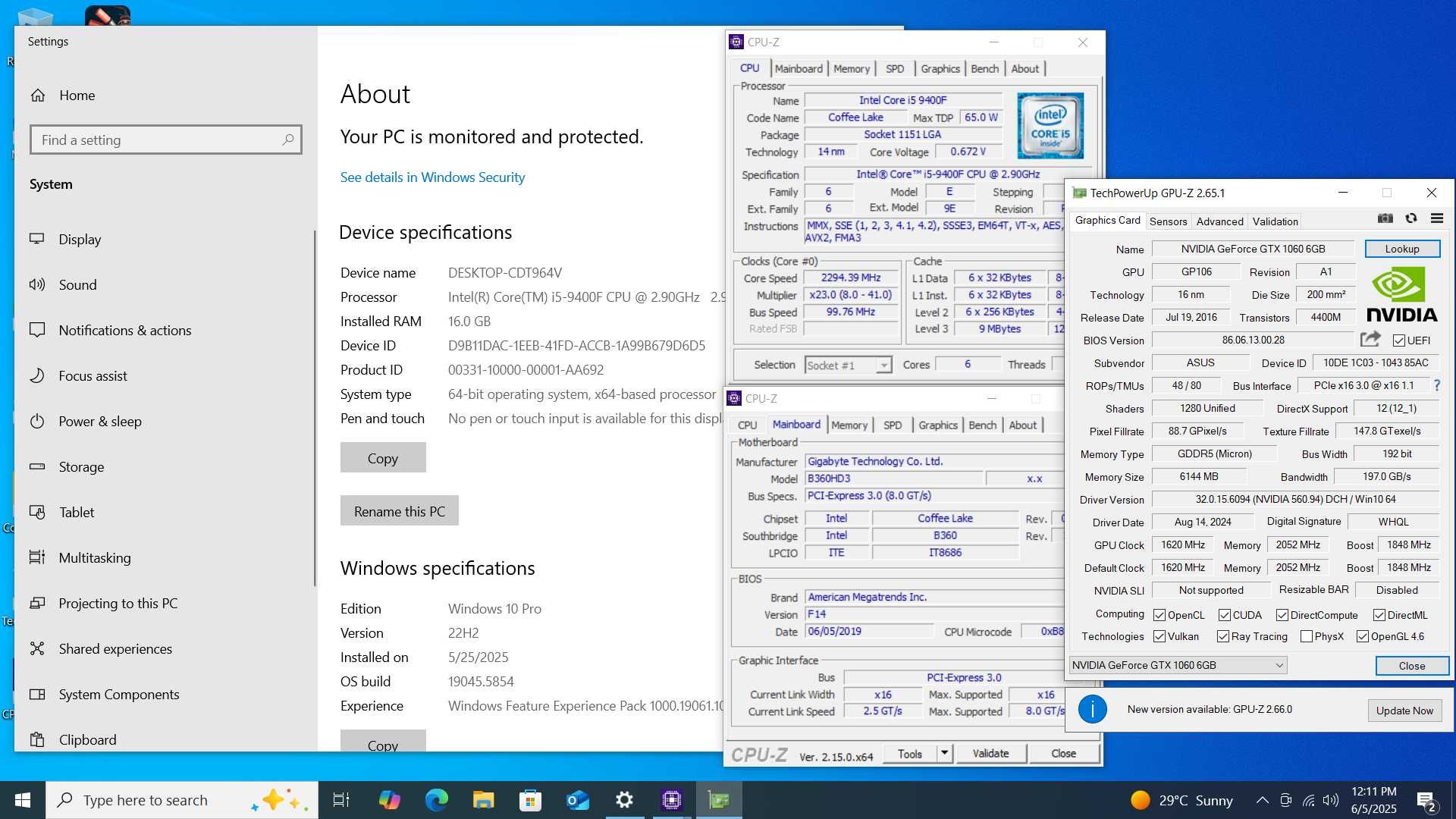
Task: Click Validate button in CPU-Z
Action: coord(990,753)
